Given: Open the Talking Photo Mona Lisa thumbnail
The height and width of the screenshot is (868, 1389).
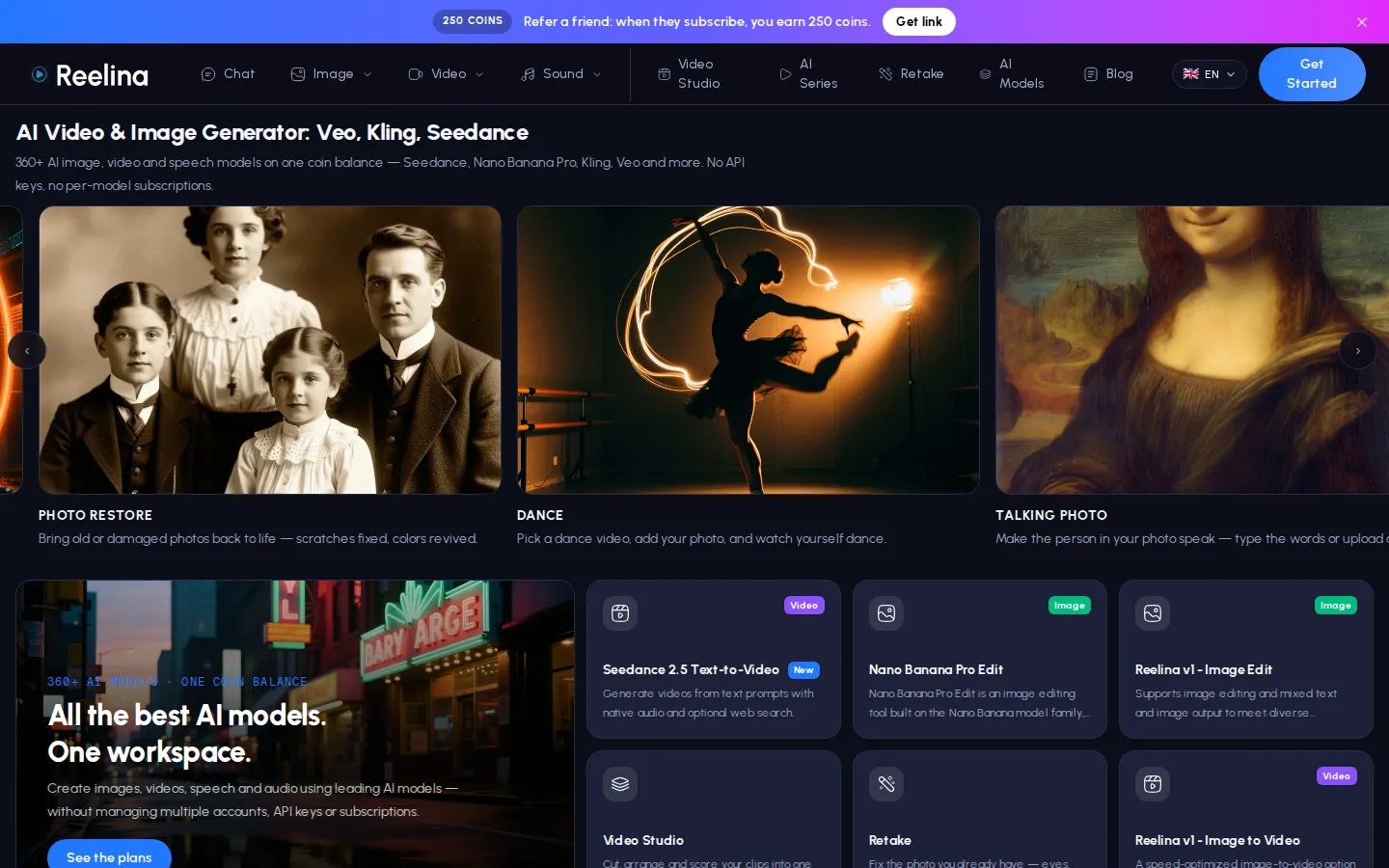Looking at the screenshot, I should (1192, 350).
